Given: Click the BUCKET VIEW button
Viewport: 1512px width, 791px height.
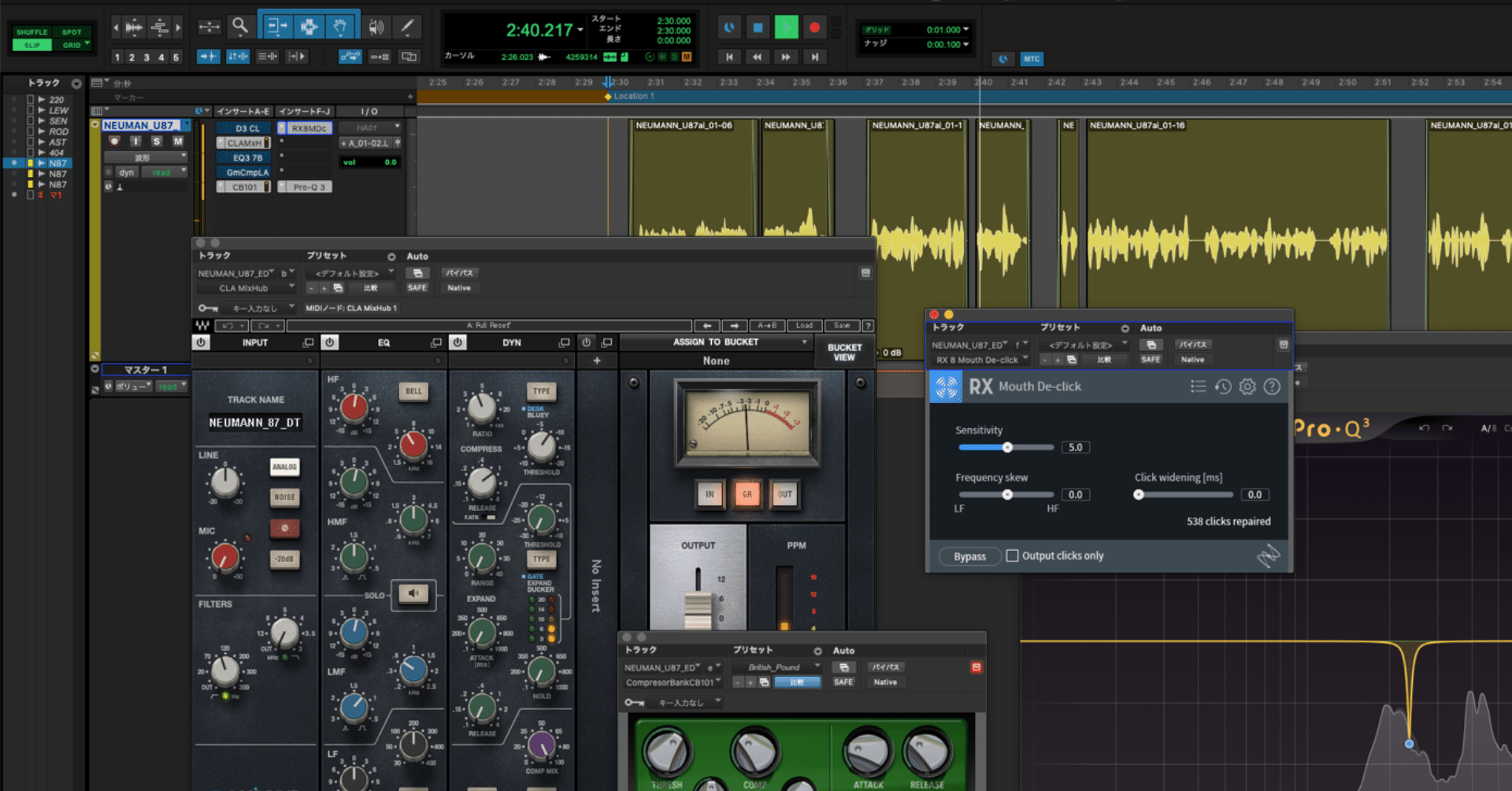Looking at the screenshot, I should [844, 353].
